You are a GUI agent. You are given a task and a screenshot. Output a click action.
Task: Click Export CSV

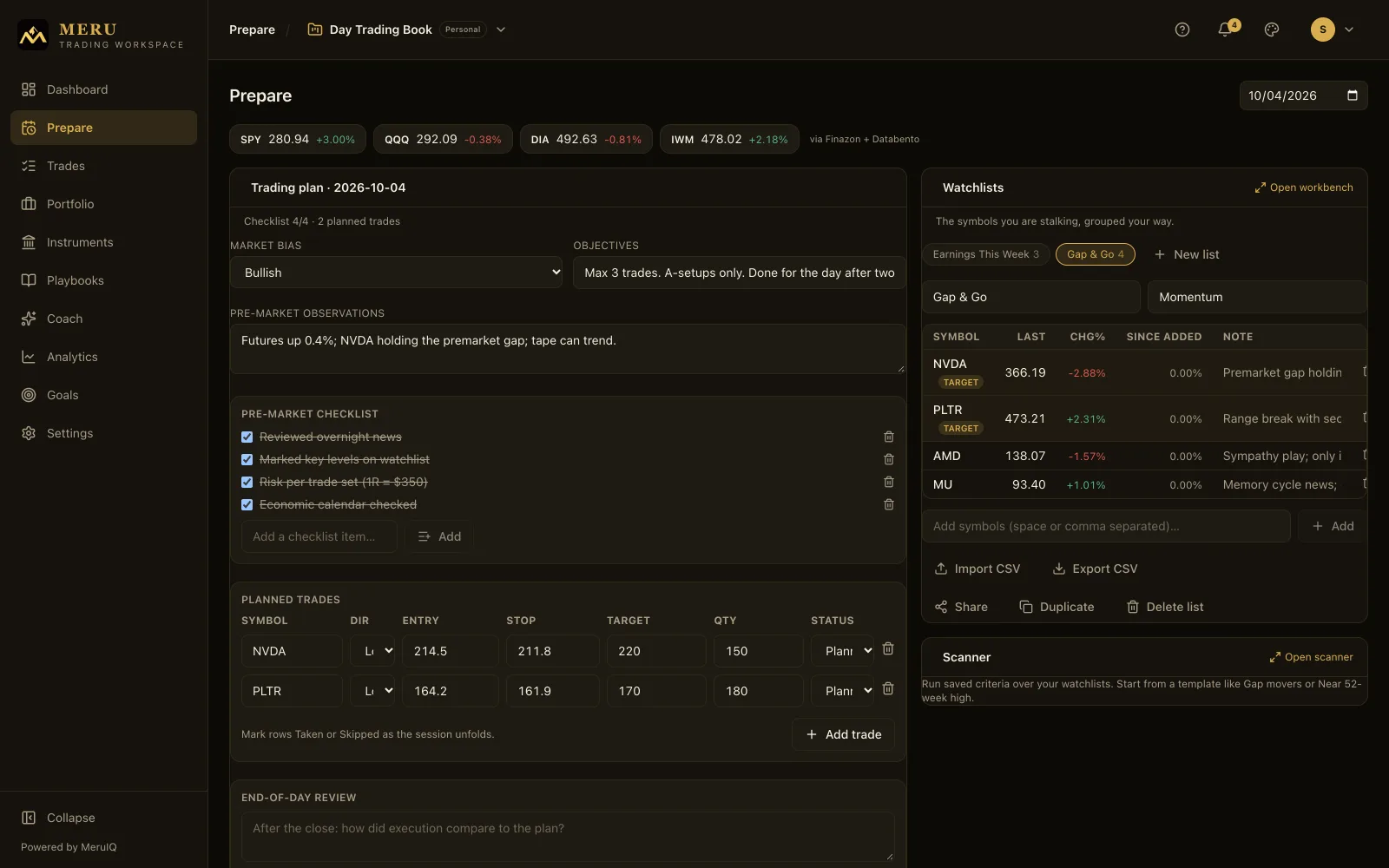(x=1095, y=569)
